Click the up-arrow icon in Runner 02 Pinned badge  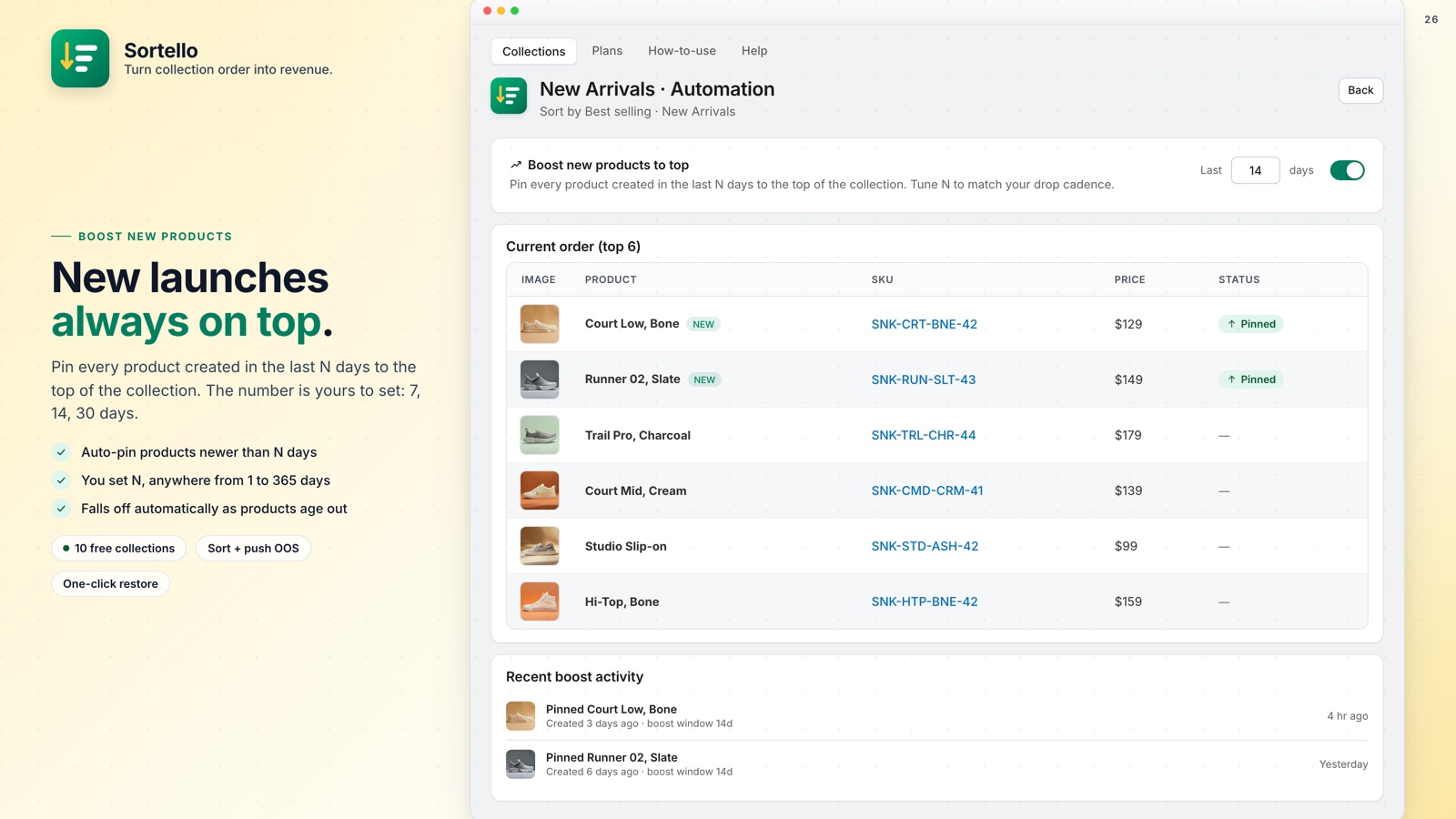click(1231, 379)
